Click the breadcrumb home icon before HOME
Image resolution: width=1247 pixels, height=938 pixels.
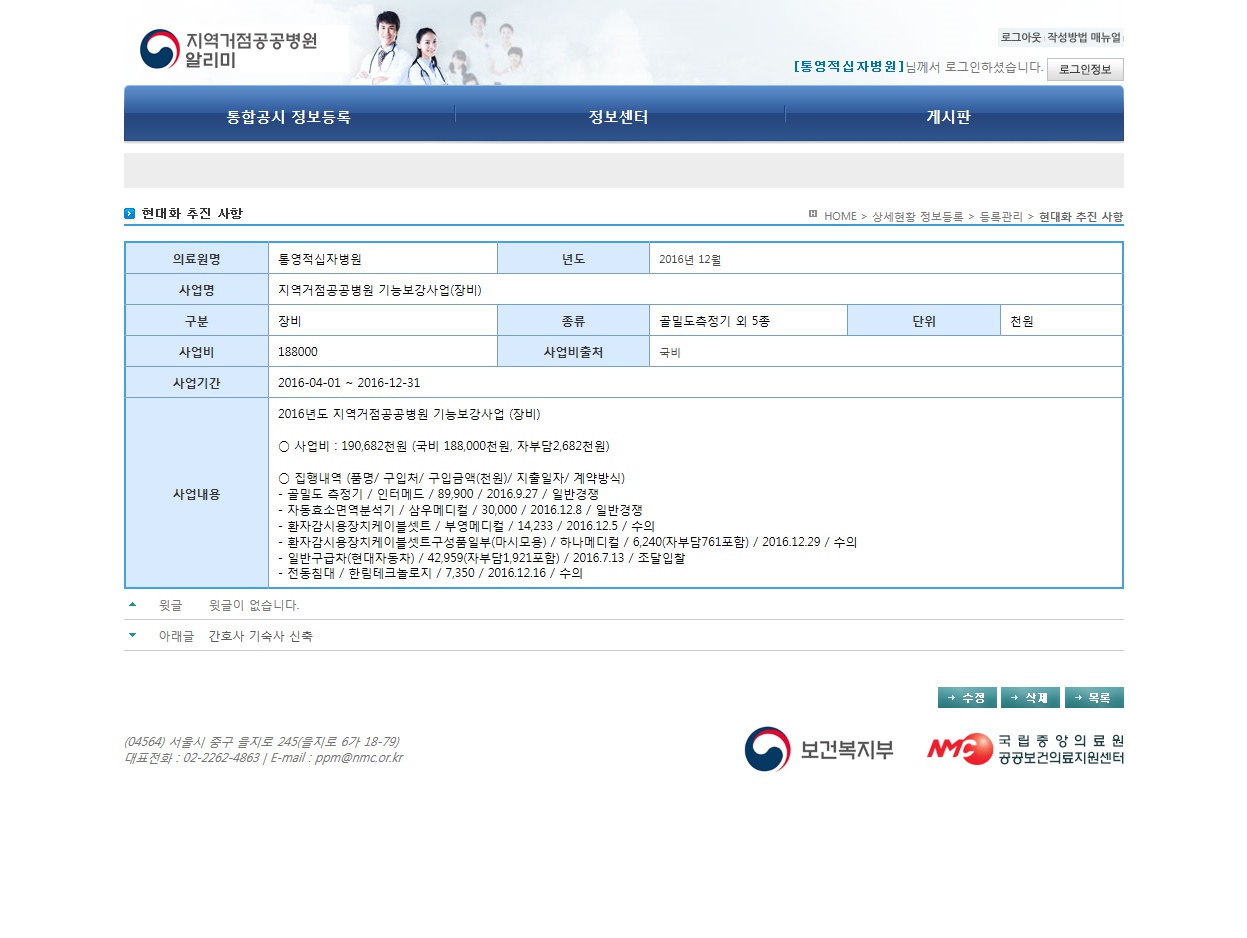[813, 214]
